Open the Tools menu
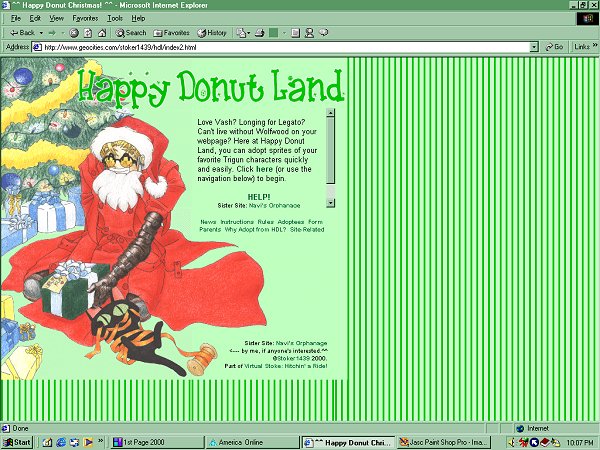 tap(115, 18)
